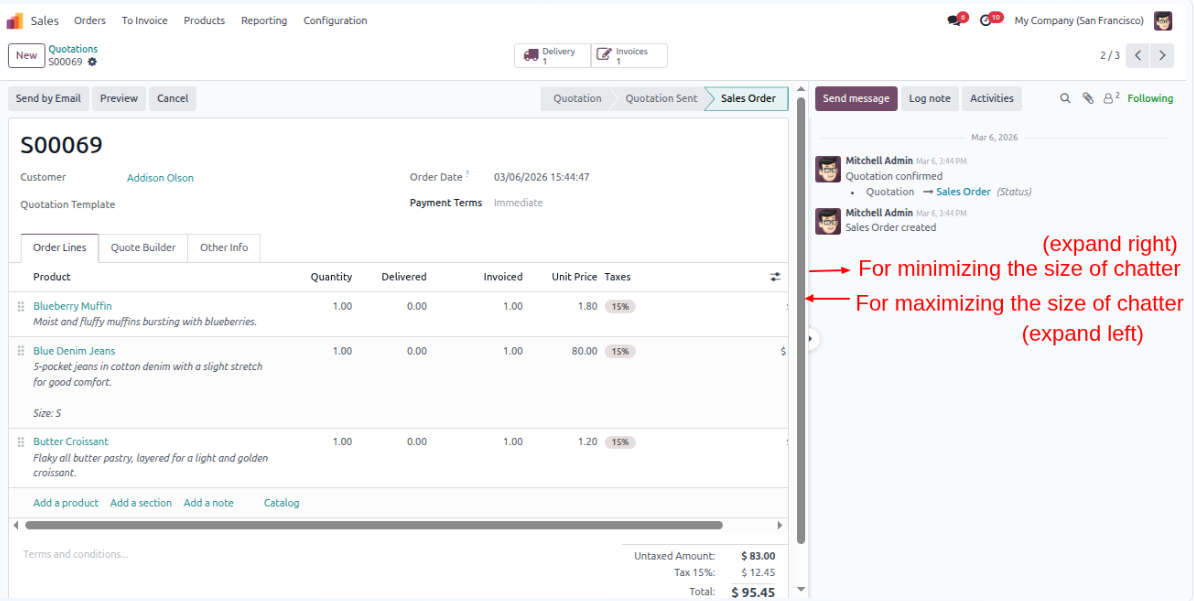Screen dimensions: 1194x601
Task: Click the Cancel button
Action: 173,98
